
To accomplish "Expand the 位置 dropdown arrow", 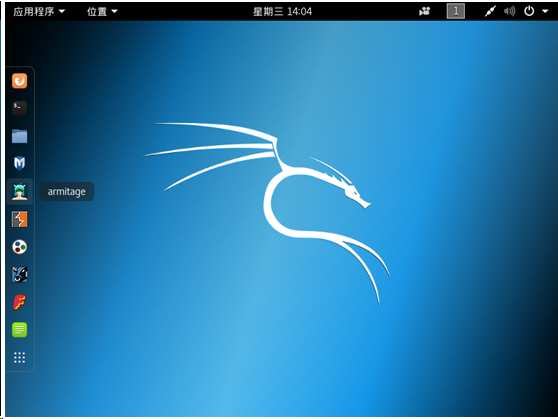I will tap(115, 11).
